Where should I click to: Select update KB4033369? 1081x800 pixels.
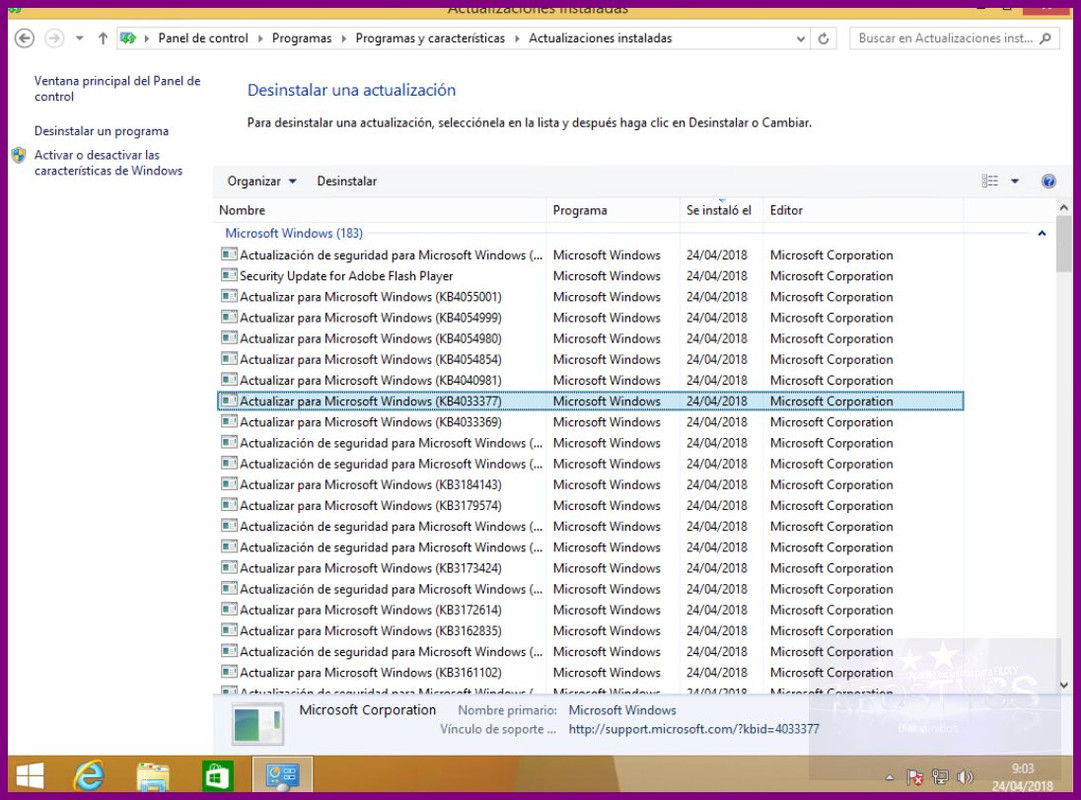pos(590,422)
